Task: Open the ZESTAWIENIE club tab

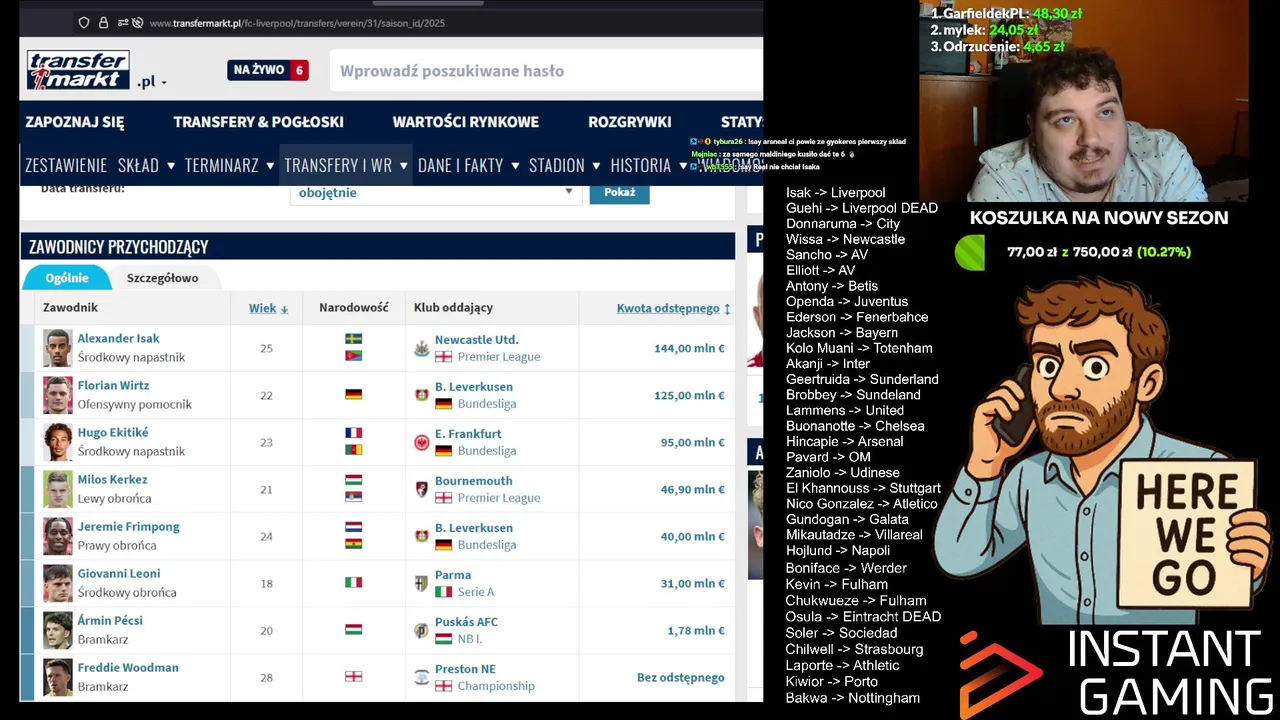Action: pos(66,166)
